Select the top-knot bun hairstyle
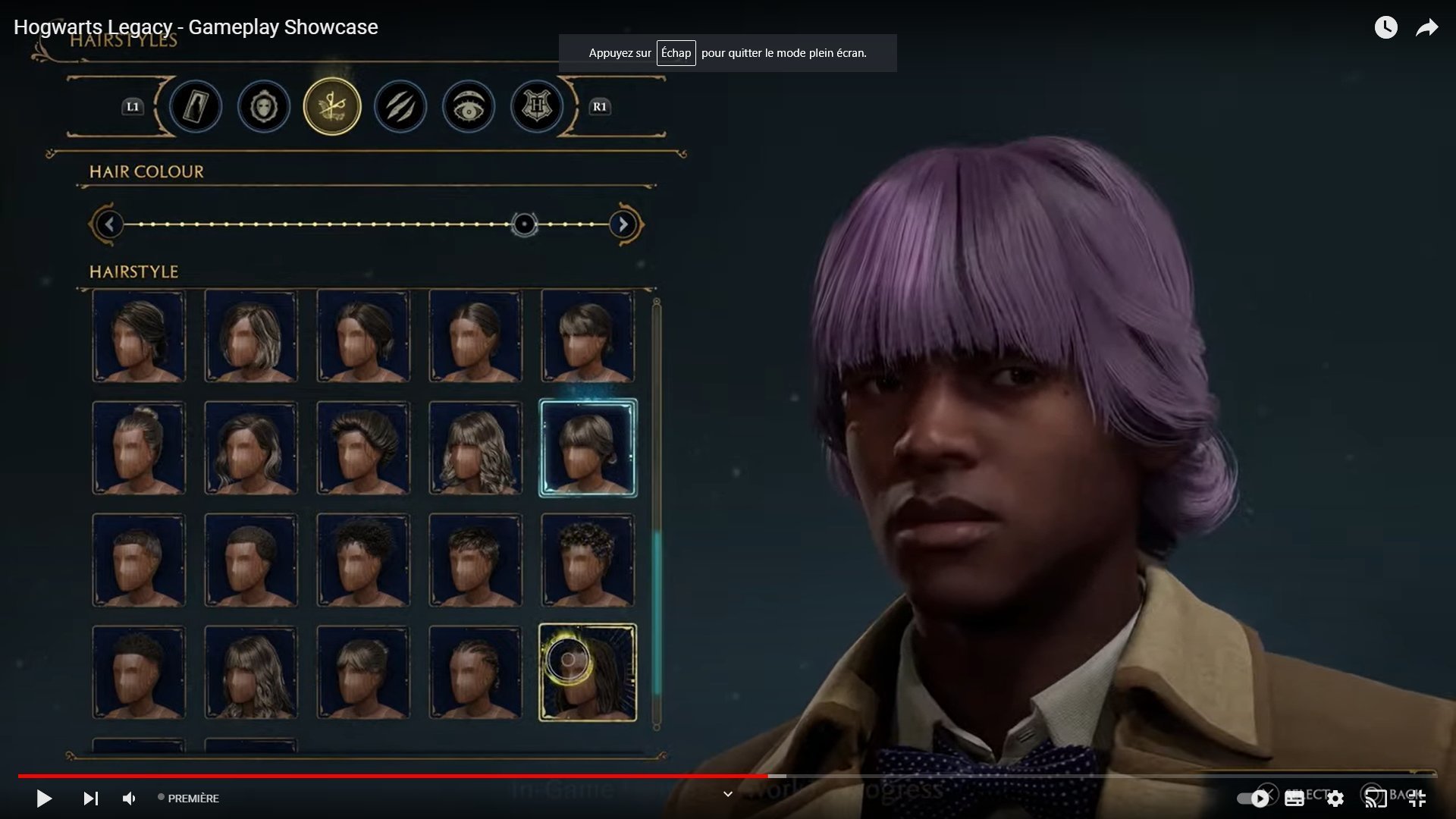The image size is (1456, 819). (139, 448)
